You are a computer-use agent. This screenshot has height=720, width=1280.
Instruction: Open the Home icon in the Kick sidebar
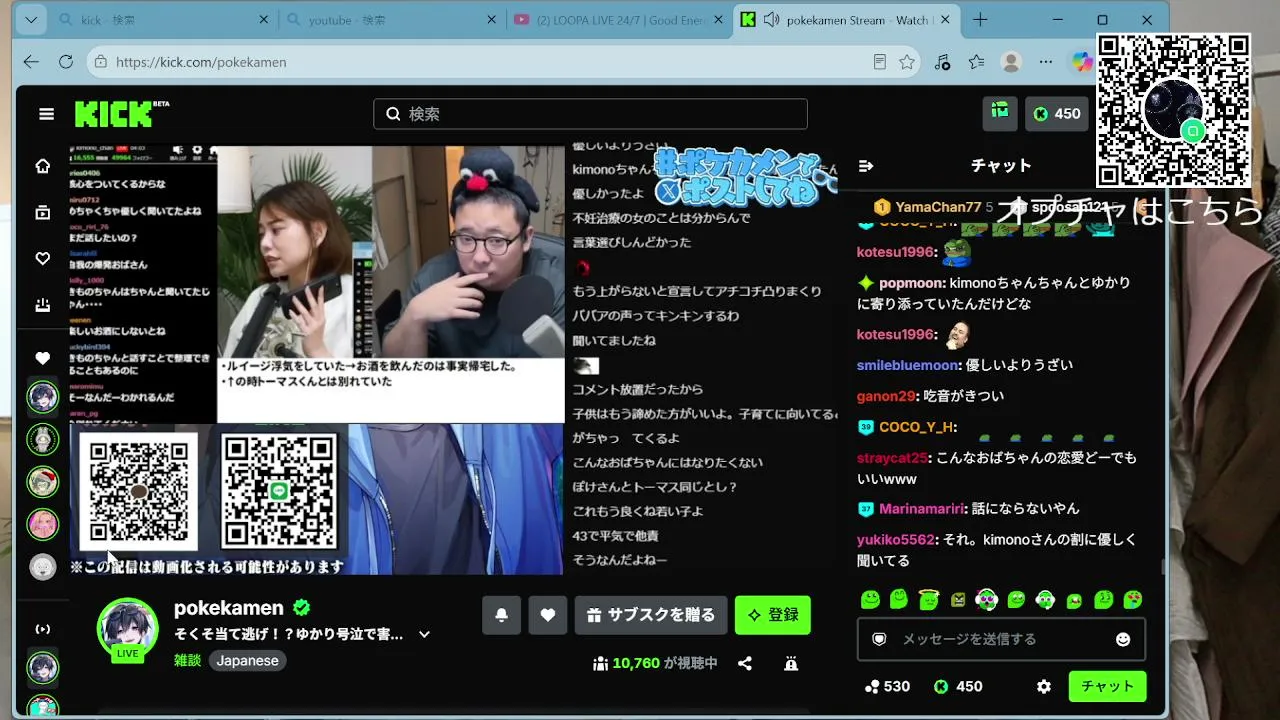(43, 166)
